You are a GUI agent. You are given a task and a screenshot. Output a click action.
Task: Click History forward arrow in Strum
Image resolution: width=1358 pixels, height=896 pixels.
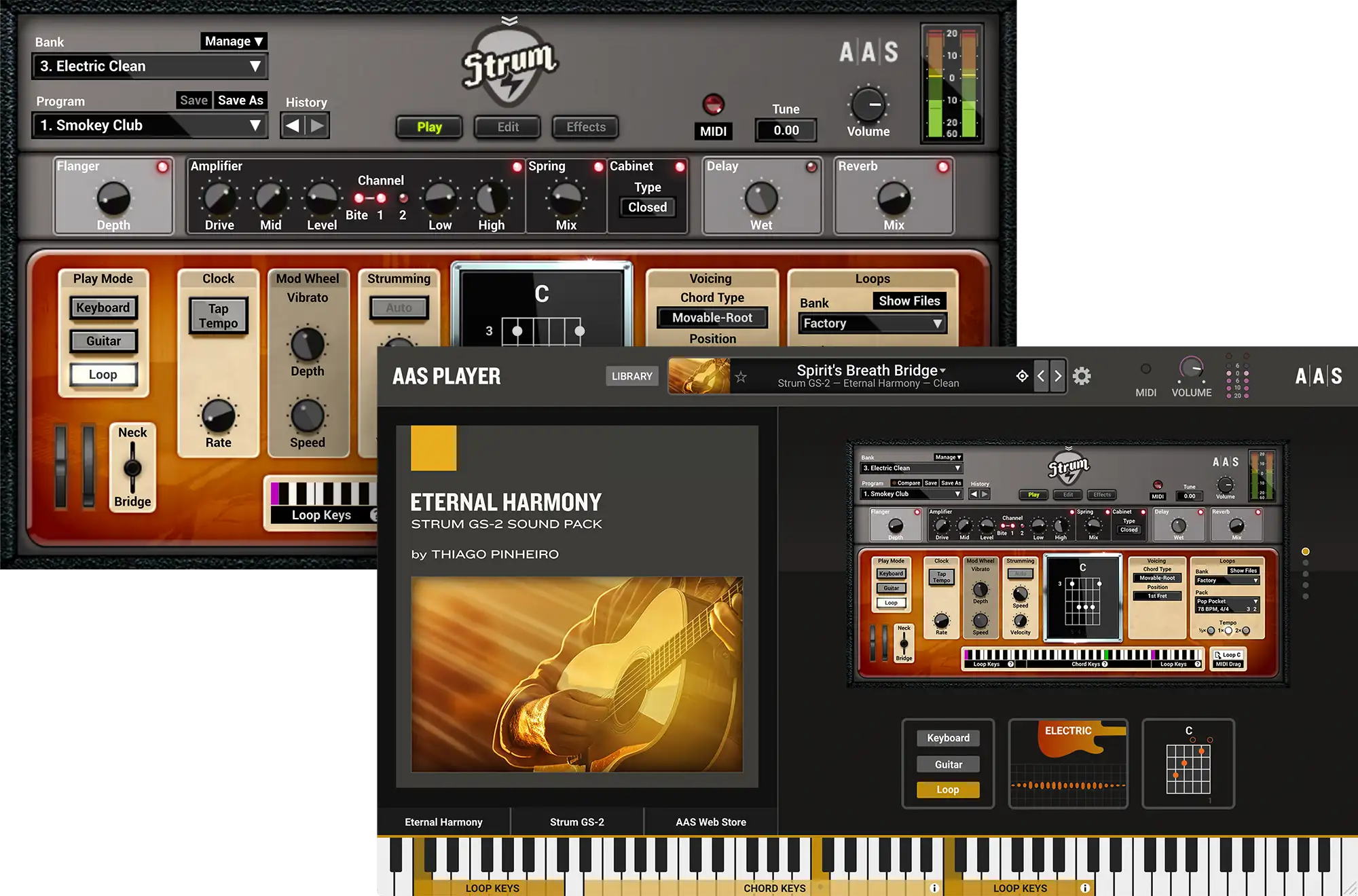click(317, 126)
